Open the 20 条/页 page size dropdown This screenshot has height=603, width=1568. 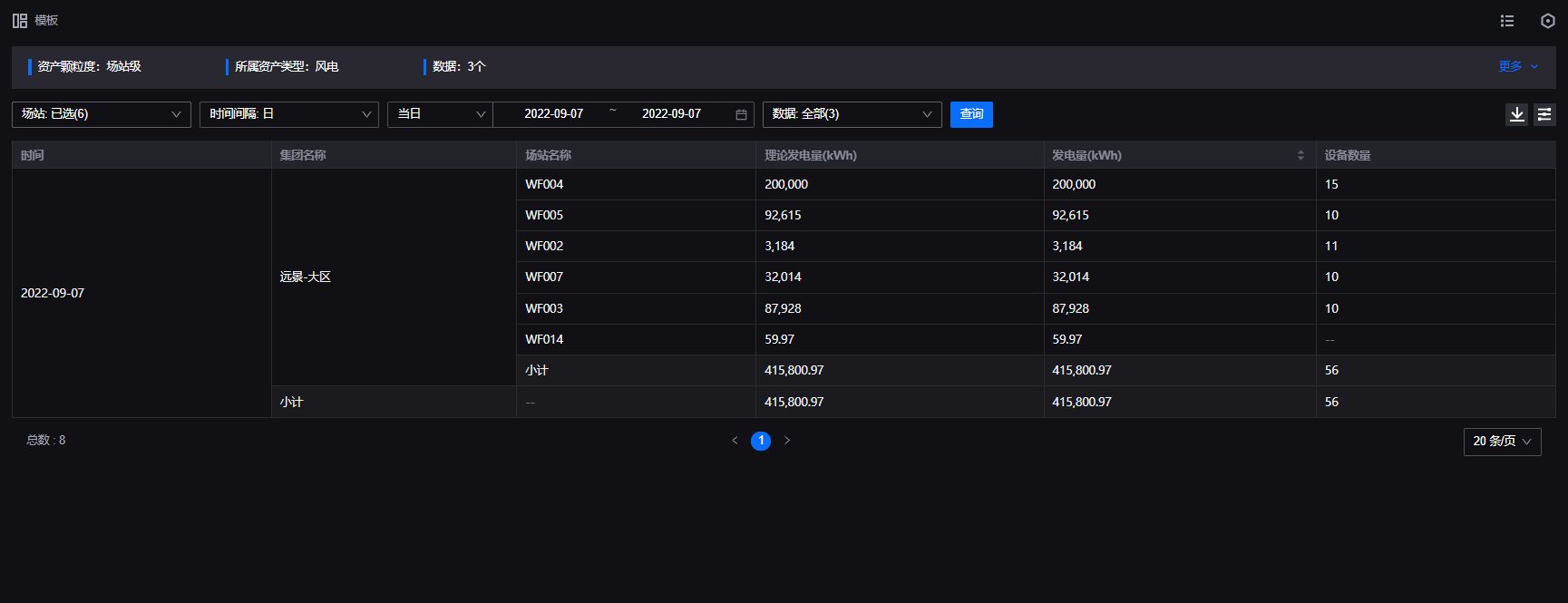pos(1502,441)
